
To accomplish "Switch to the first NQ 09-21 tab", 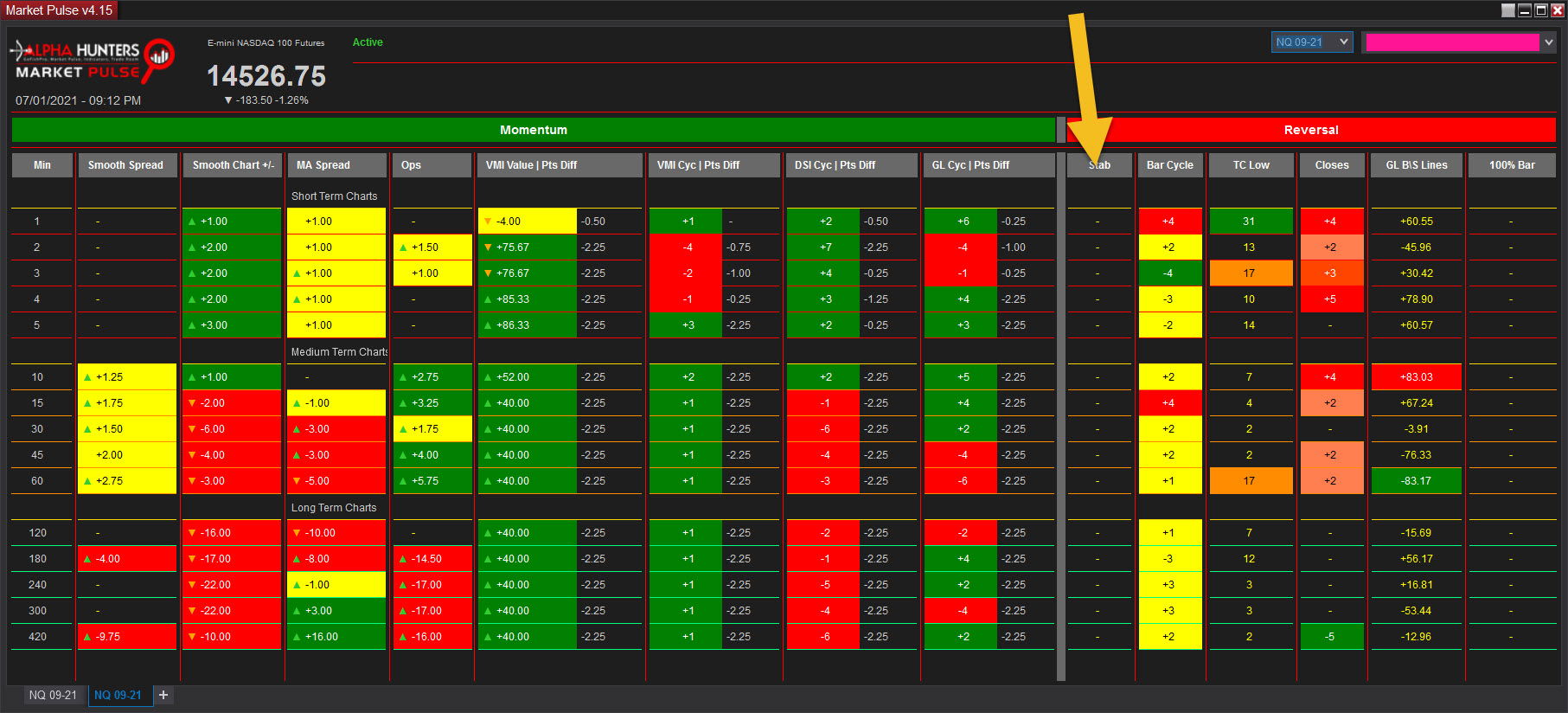I will coord(53,695).
